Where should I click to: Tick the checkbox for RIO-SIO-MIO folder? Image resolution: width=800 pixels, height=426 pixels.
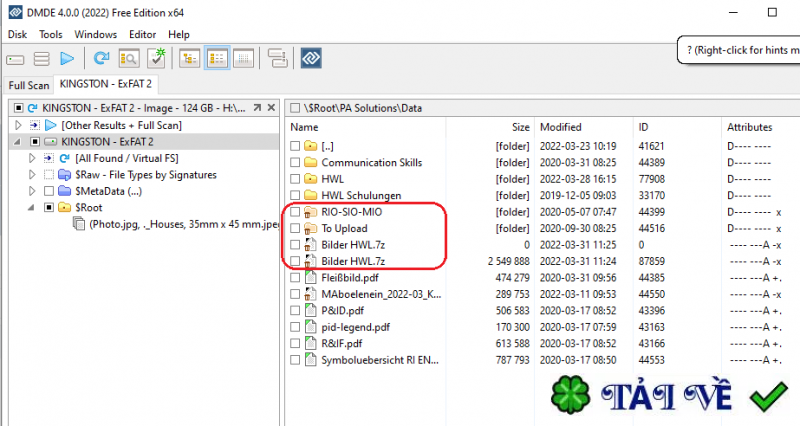(x=295, y=212)
